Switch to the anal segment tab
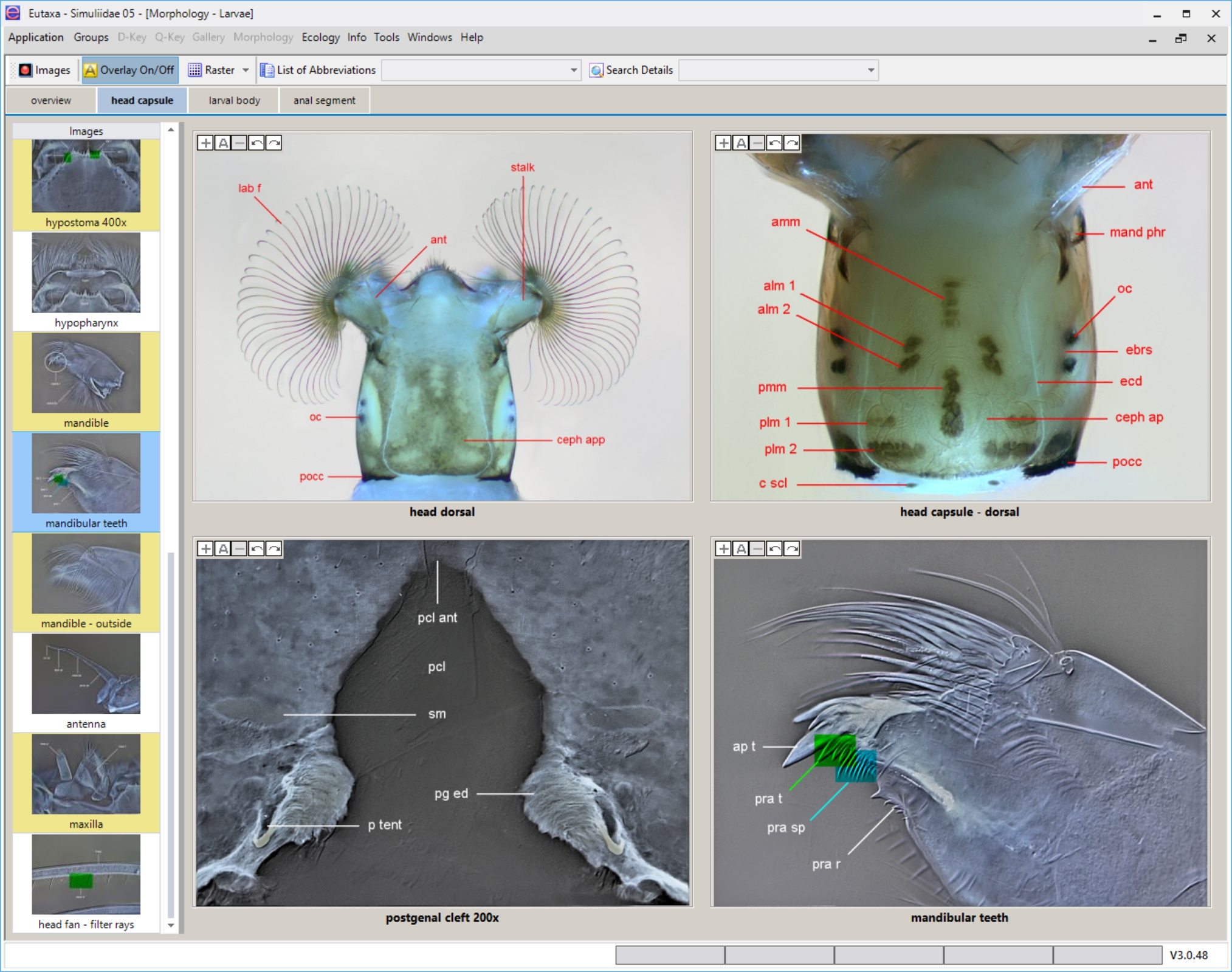This screenshot has height=972, width=1232. coord(325,100)
